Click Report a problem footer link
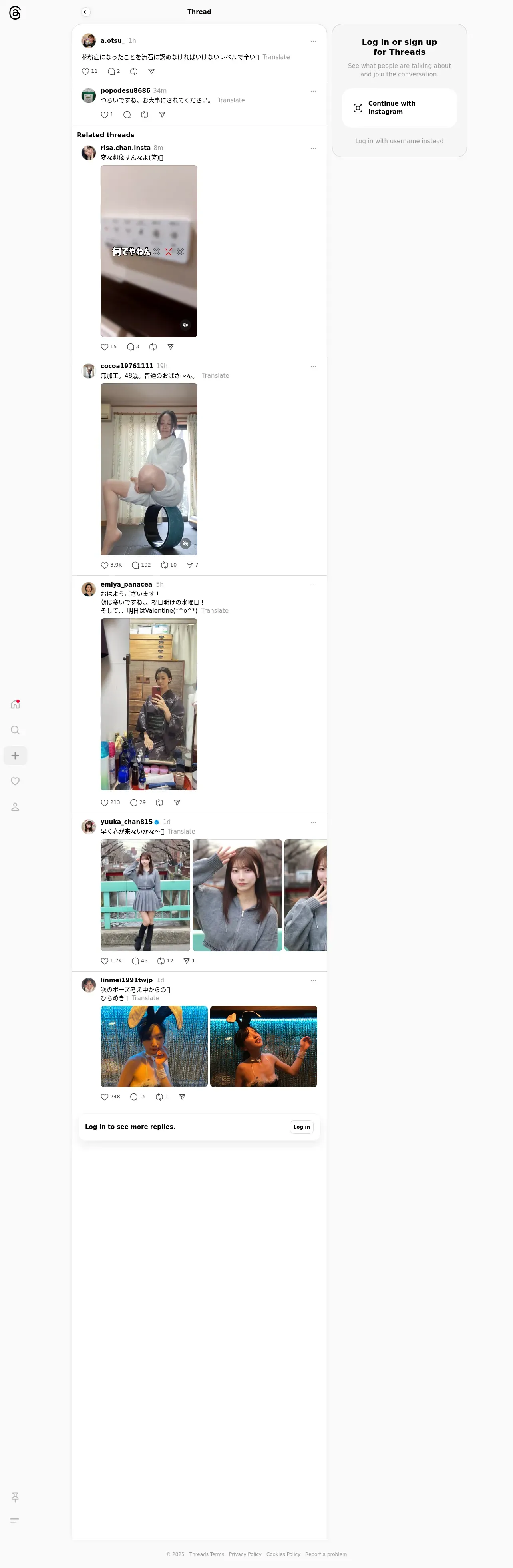Image resolution: width=513 pixels, height=1568 pixels. [x=326, y=1554]
